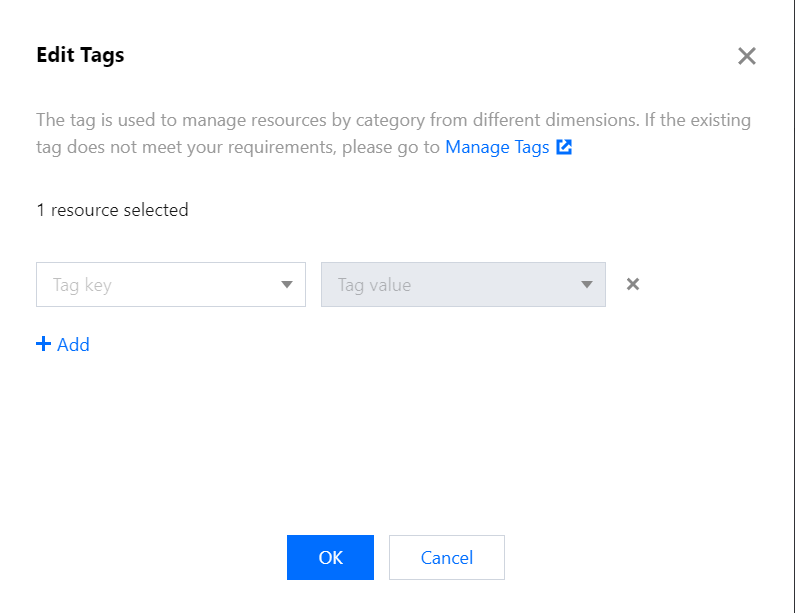Close the Edit Tags dialog
The image size is (795, 613).
pyautogui.click(x=746, y=56)
